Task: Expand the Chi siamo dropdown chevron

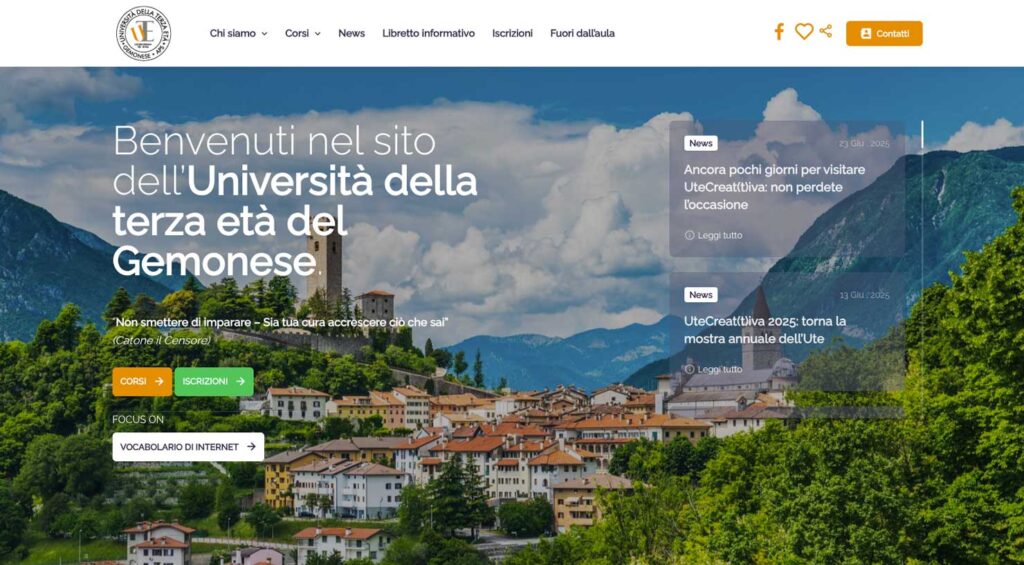Action: click(x=264, y=34)
